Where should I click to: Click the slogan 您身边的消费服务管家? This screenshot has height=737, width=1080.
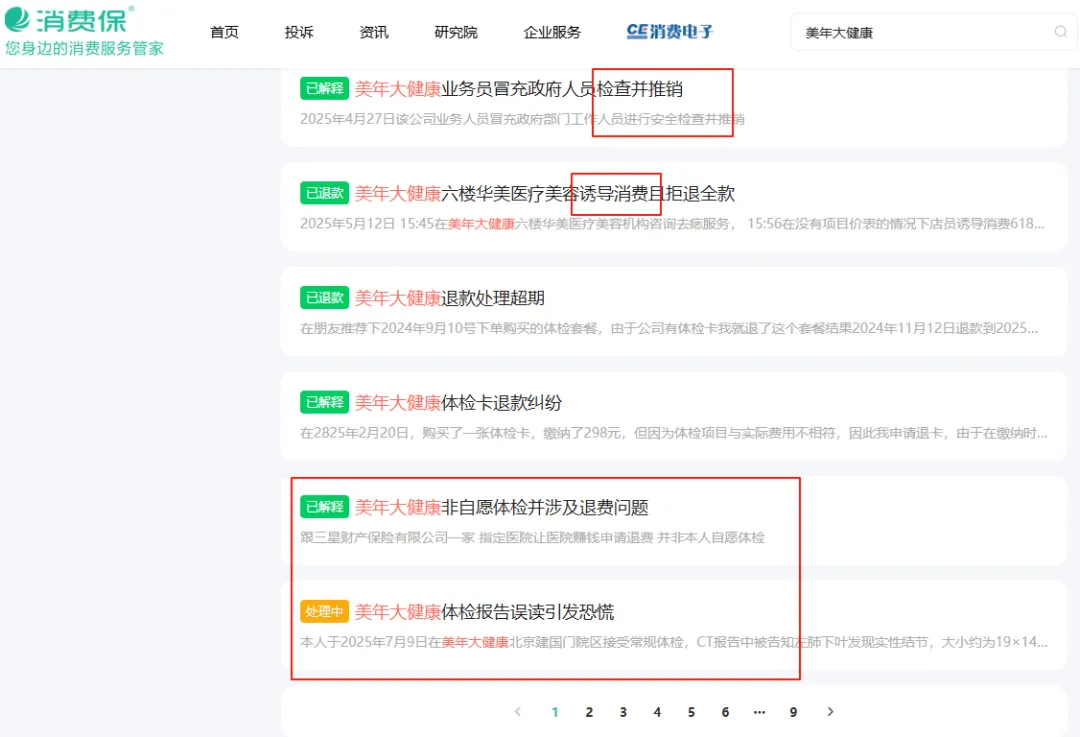pos(84,48)
